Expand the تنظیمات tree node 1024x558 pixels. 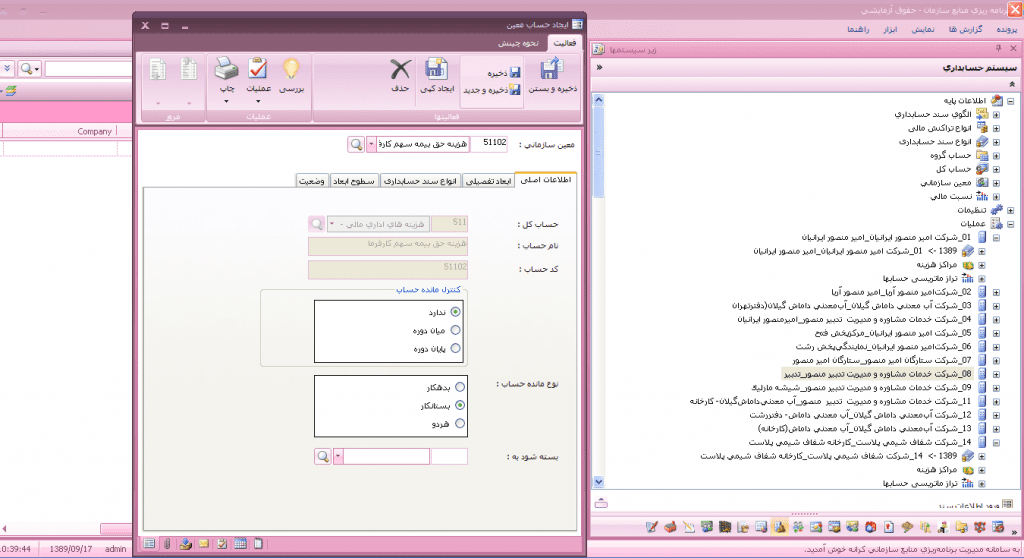click(x=1011, y=211)
